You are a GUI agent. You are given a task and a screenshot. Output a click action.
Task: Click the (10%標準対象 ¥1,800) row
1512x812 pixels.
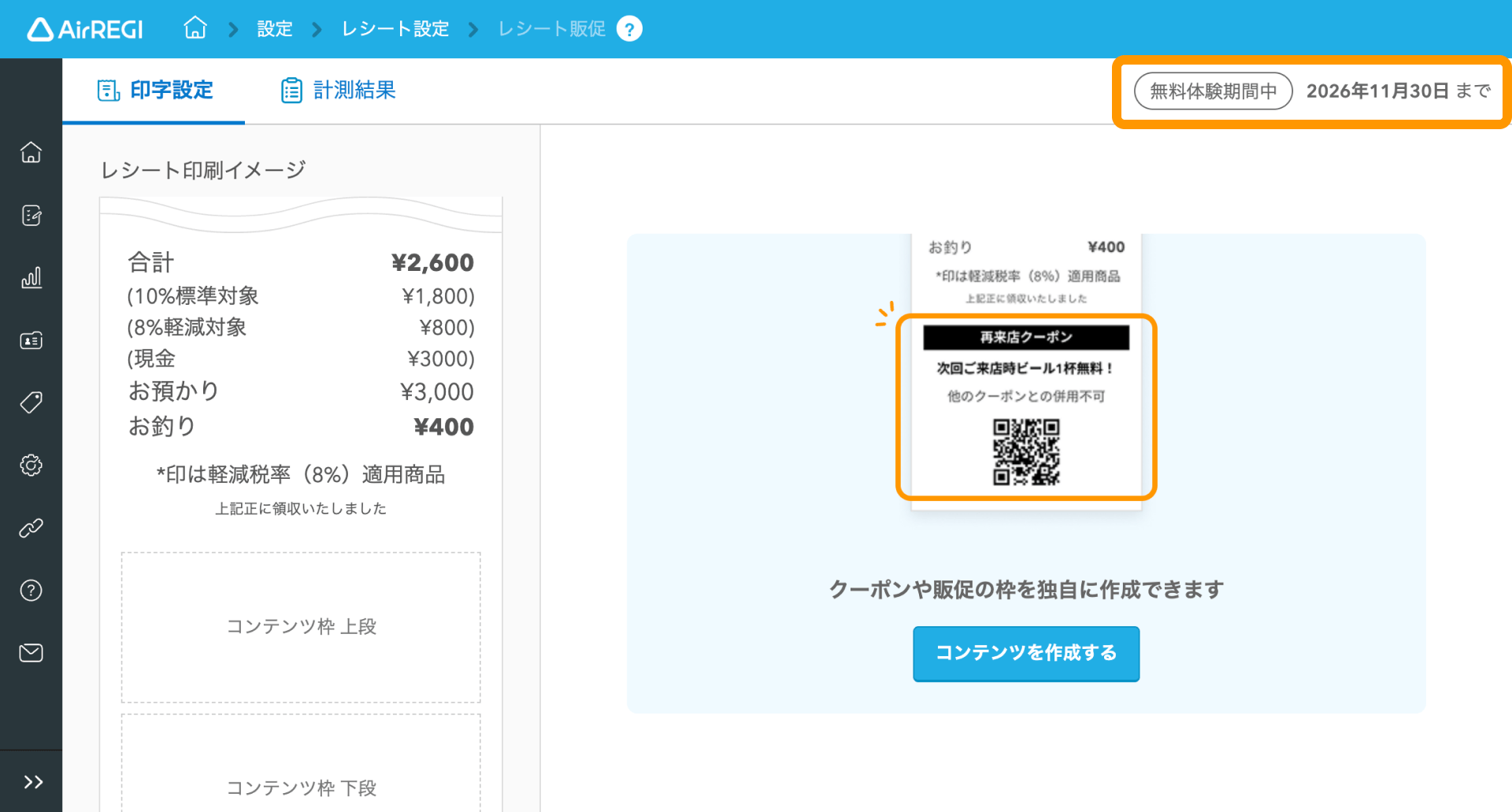(301, 296)
